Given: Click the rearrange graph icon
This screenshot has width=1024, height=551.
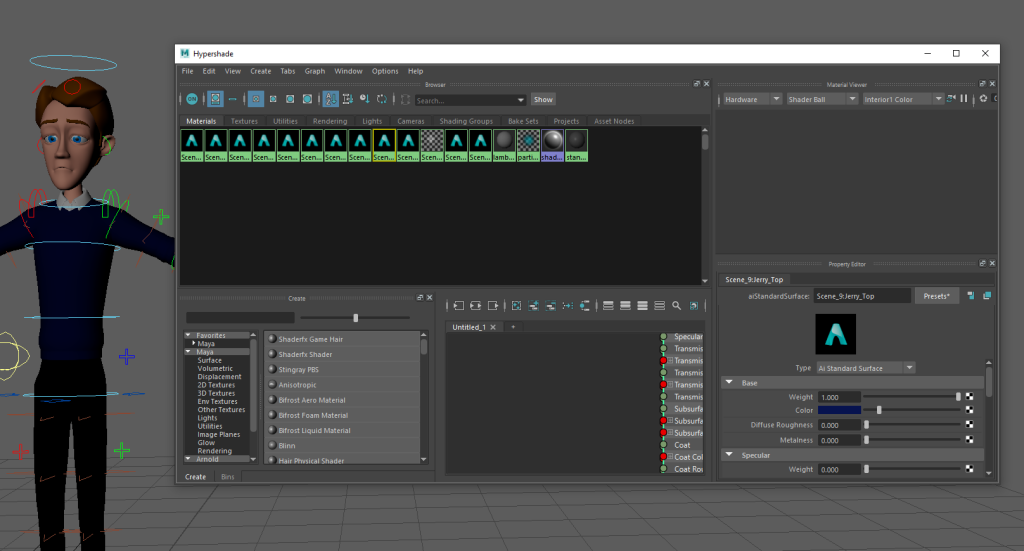Looking at the screenshot, I should [568, 306].
